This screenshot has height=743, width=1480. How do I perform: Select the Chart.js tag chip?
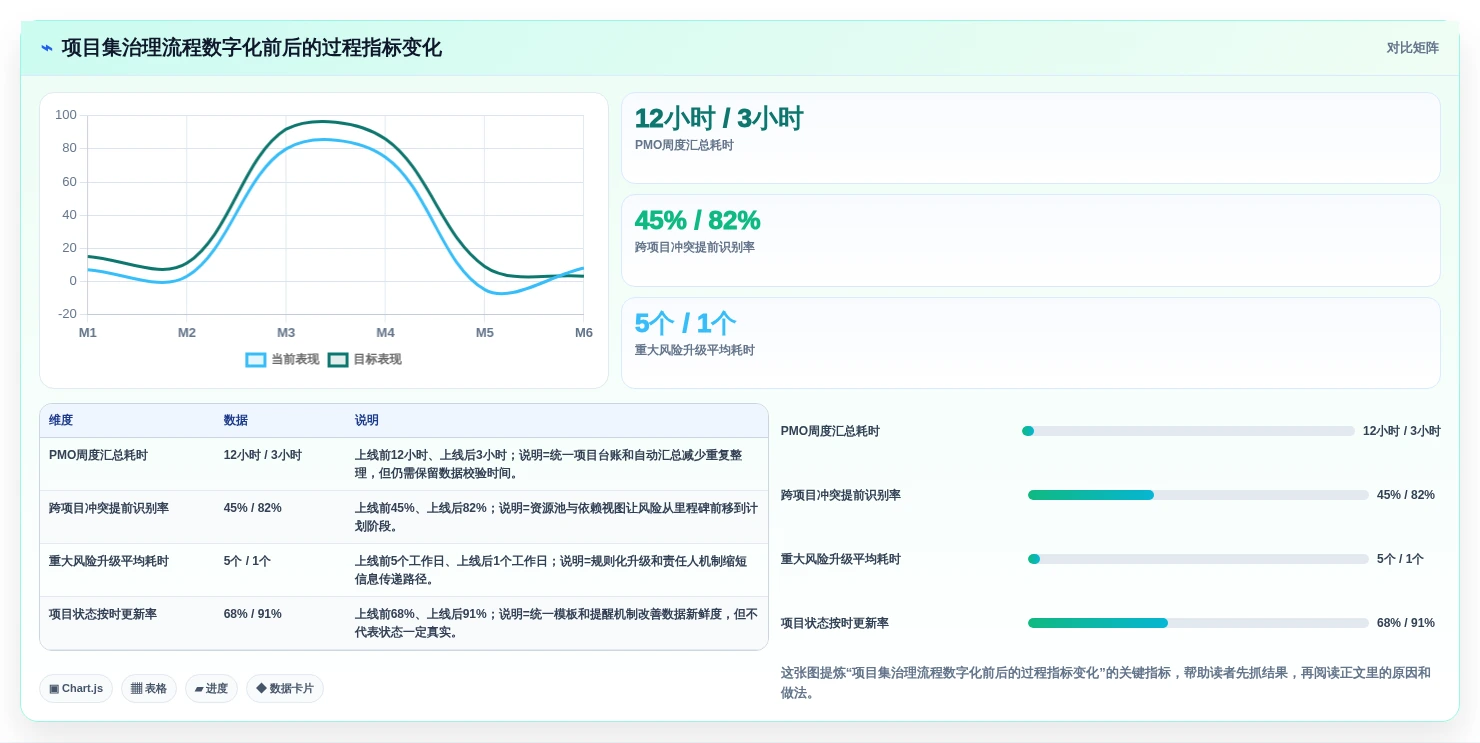tap(76, 689)
